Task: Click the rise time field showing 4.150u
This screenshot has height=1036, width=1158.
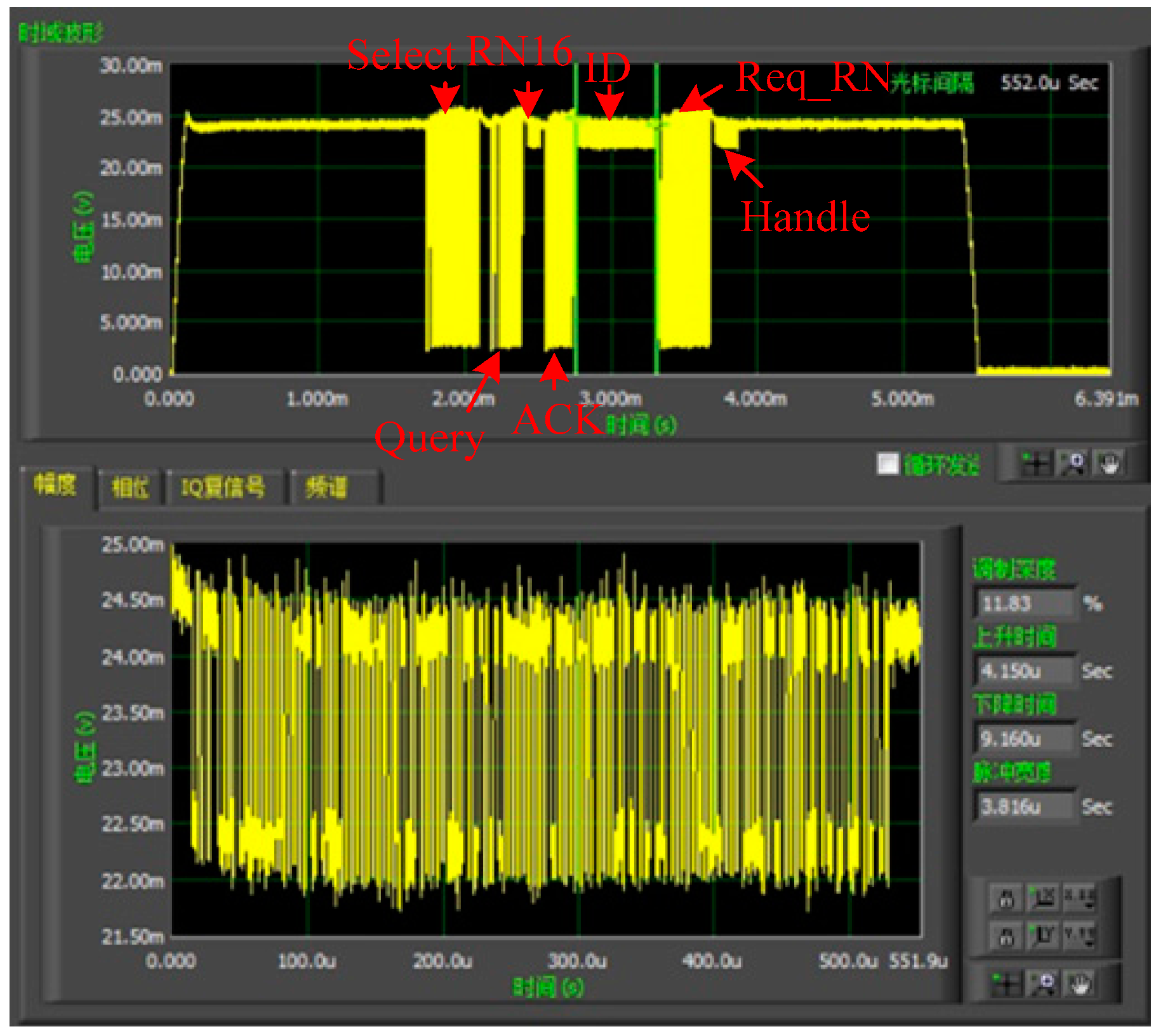Action: pos(1024,671)
